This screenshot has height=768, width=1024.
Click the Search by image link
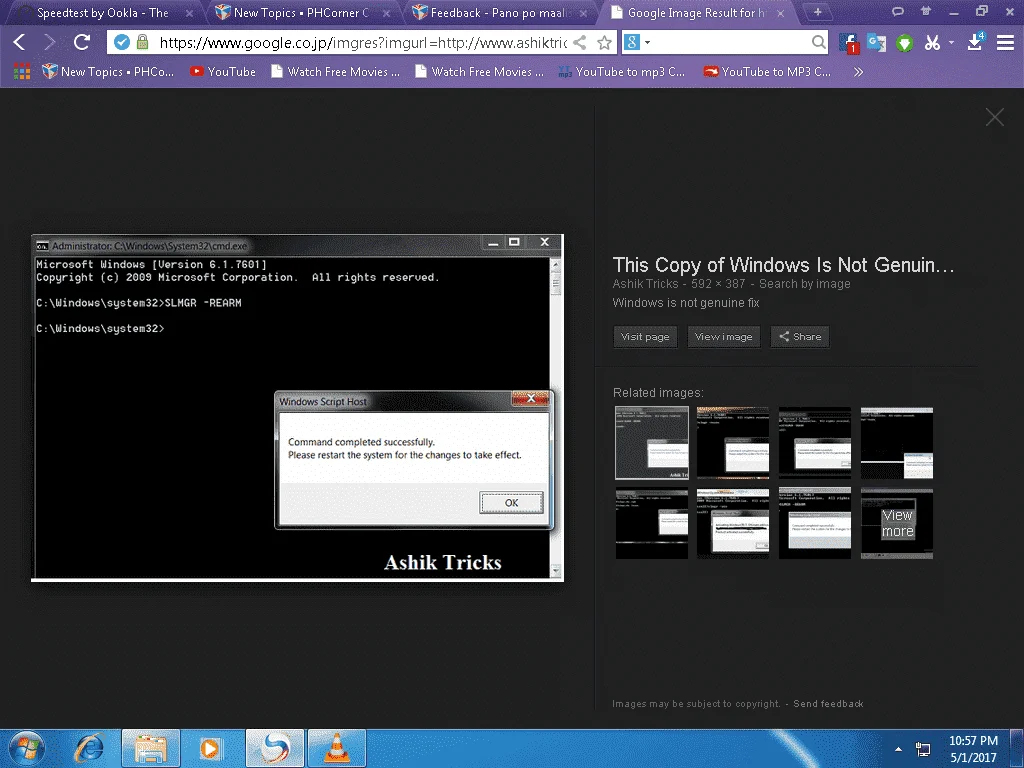(805, 284)
